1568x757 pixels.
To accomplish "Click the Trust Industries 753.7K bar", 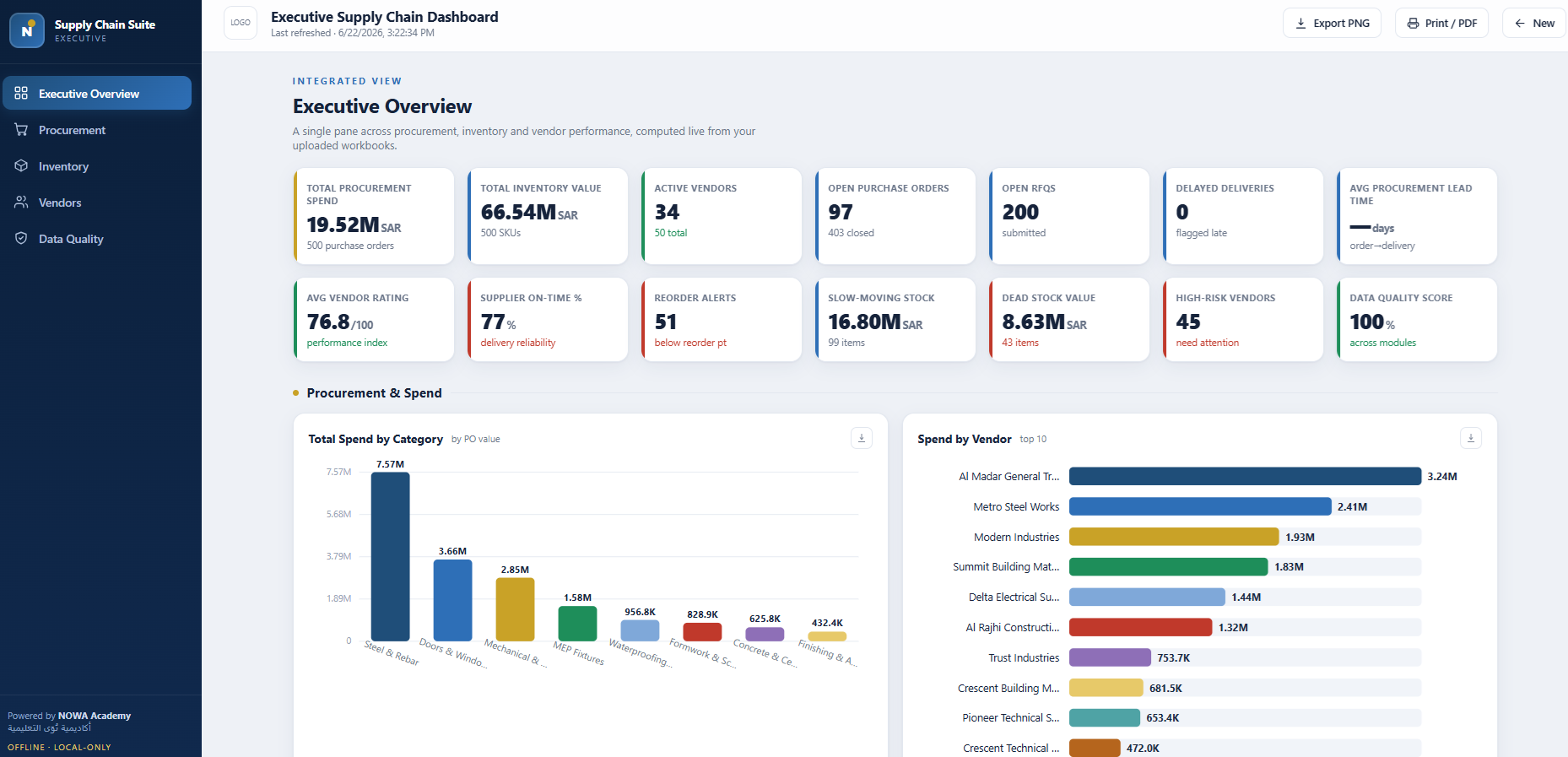I will pos(1110,657).
